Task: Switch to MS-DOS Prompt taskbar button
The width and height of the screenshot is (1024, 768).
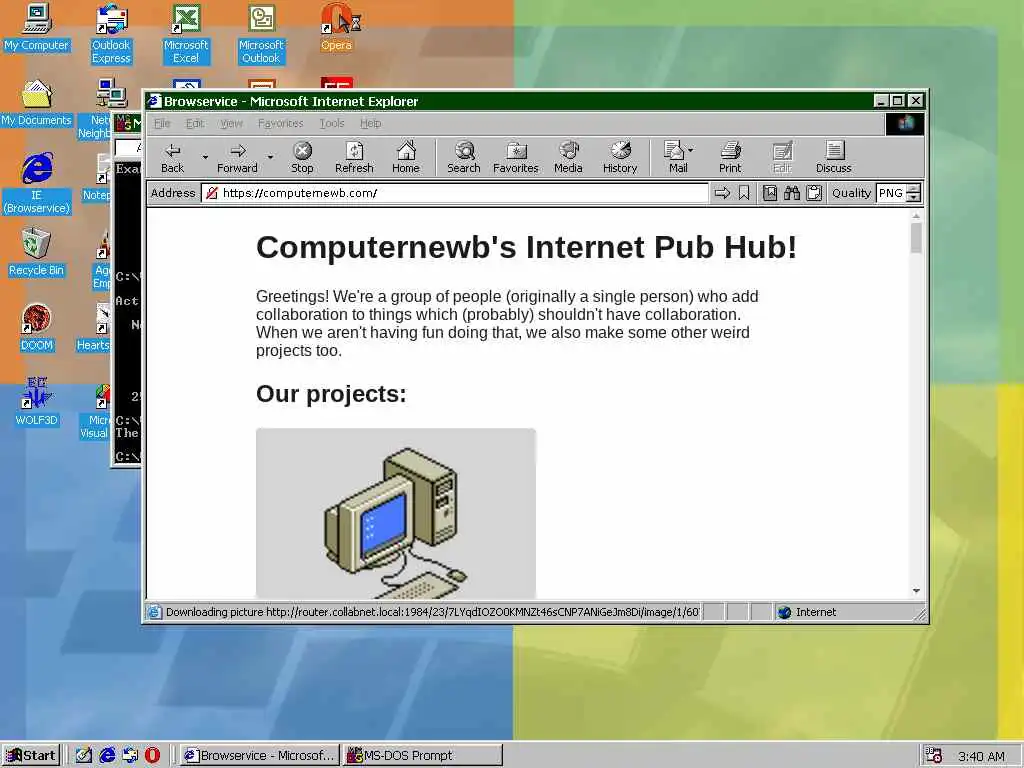Action: tap(423, 756)
